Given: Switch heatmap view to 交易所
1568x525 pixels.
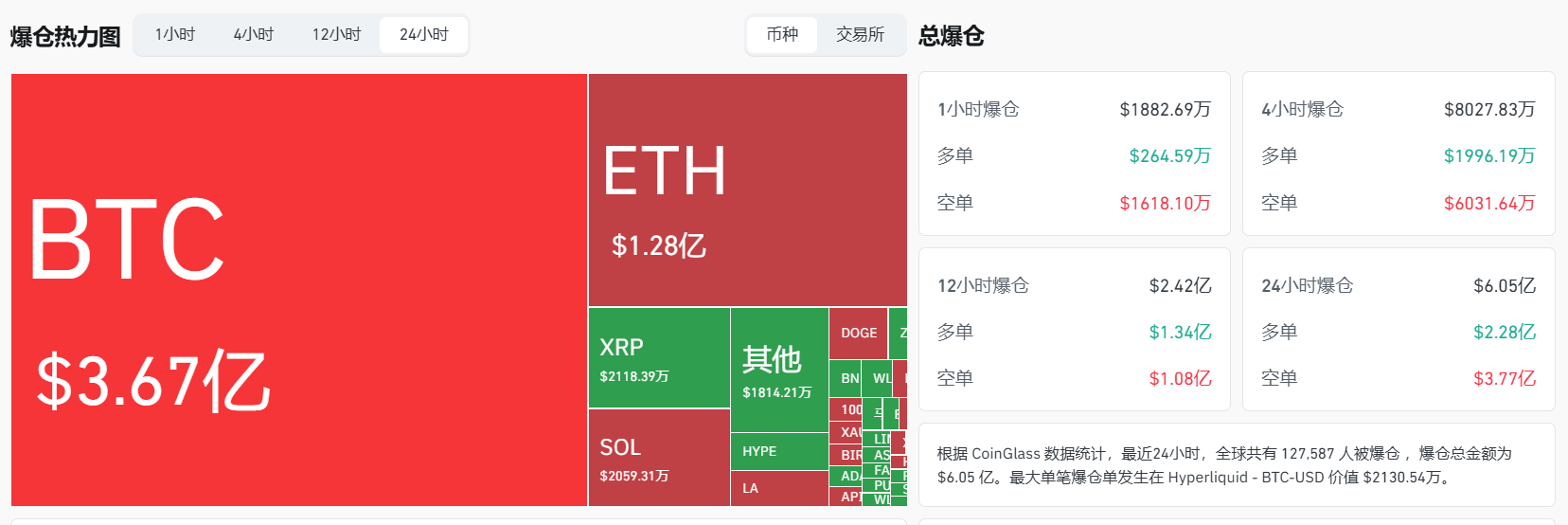Looking at the screenshot, I should click(860, 35).
